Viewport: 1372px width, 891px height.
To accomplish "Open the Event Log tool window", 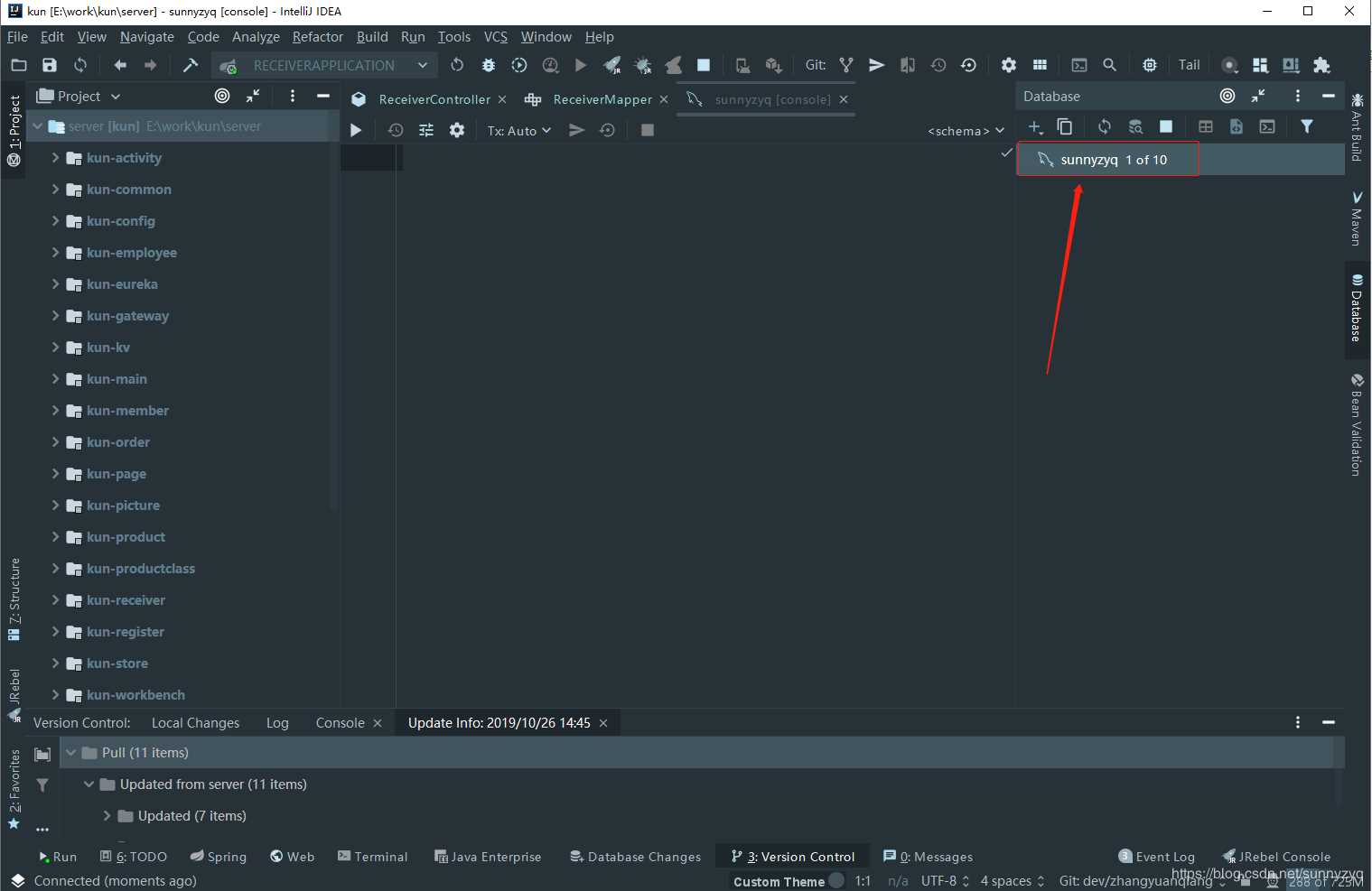I will pyautogui.click(x=1156, y=857).
